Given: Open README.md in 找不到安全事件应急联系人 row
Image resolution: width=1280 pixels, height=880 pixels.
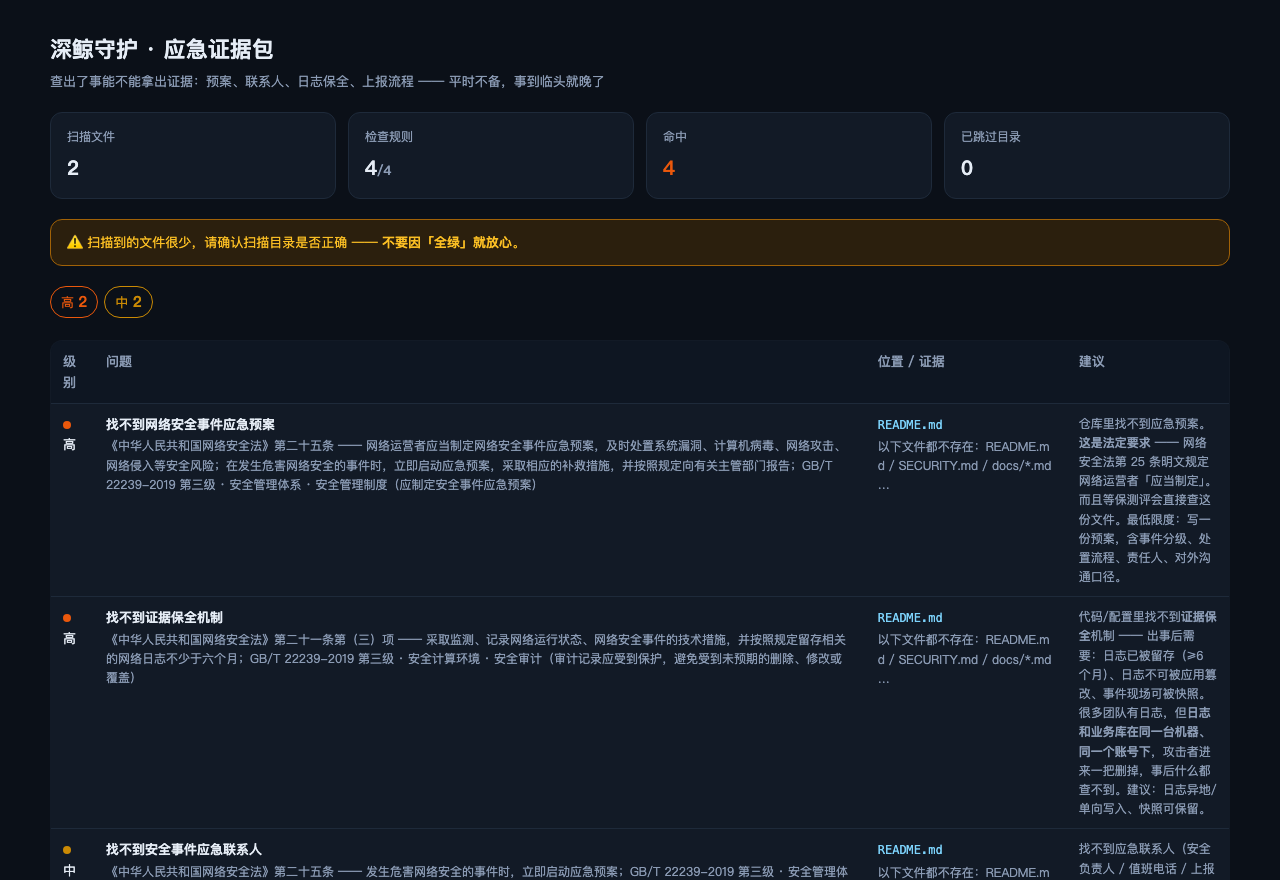Looking at the screenshot, I should pyautogui.click(x=910, y=850).
